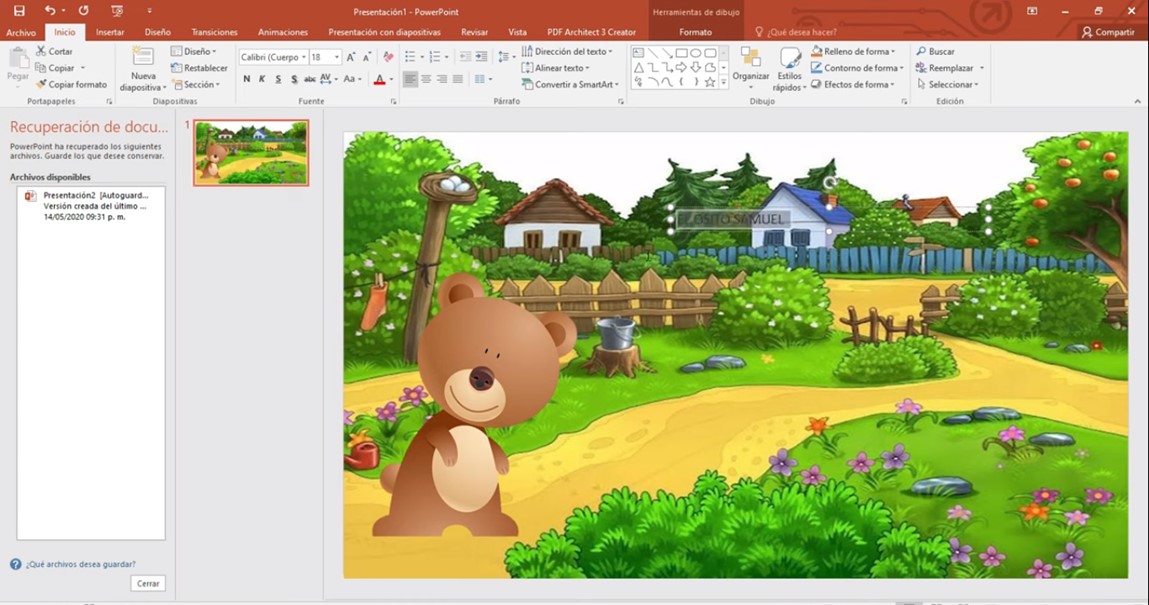This screenshot has height=605, width=1149.
Task: Open the Formato tab under Herramientas de dibujo
Action: [697, 31]
